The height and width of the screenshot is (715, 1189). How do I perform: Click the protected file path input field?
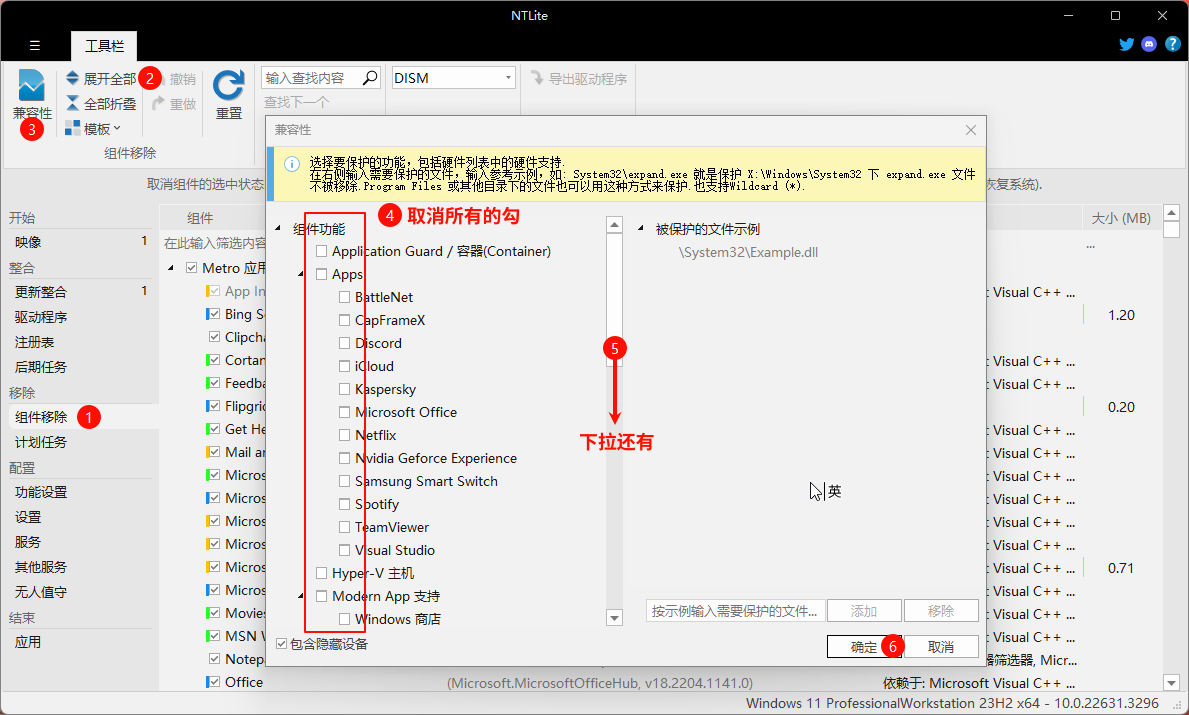(x=736, y=610)
